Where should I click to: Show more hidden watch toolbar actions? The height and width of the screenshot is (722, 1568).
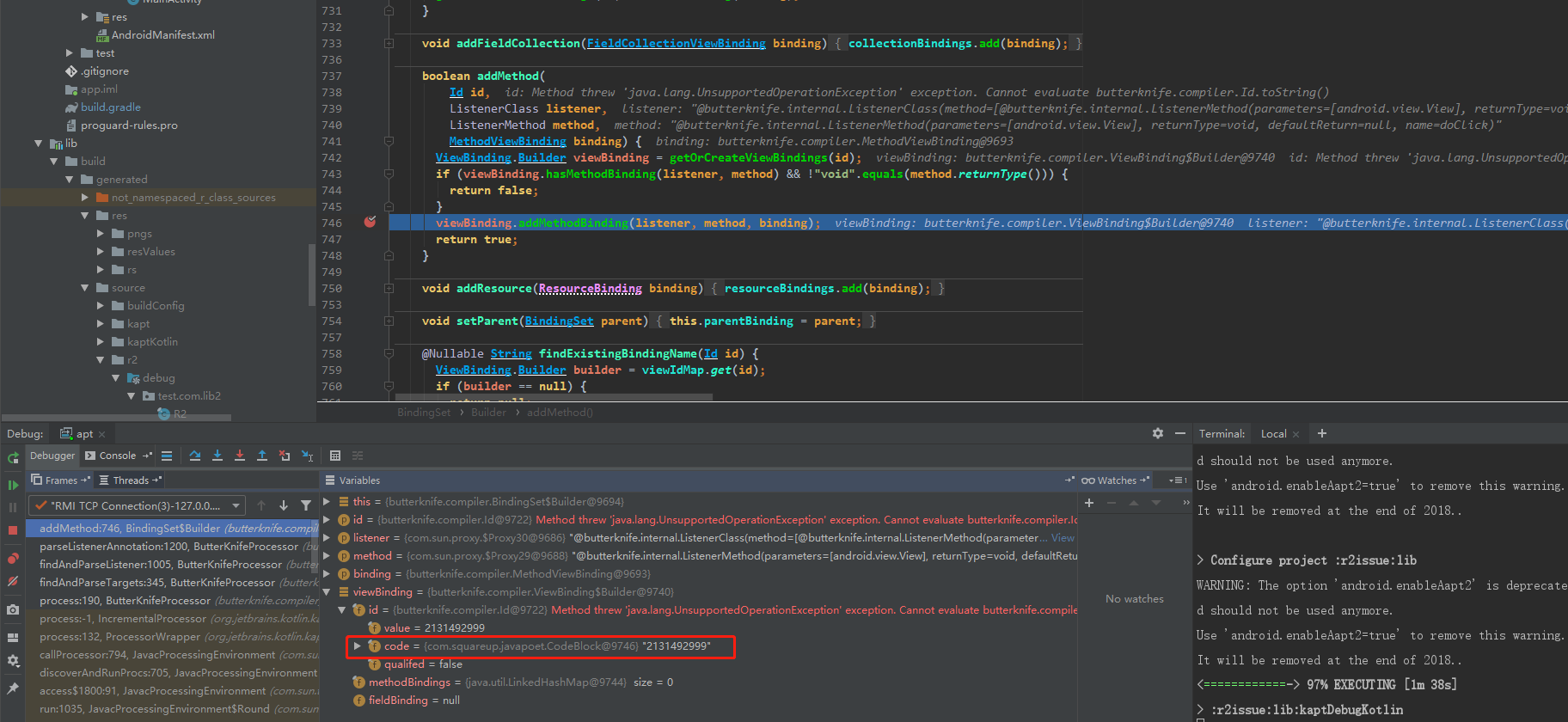1186,503
